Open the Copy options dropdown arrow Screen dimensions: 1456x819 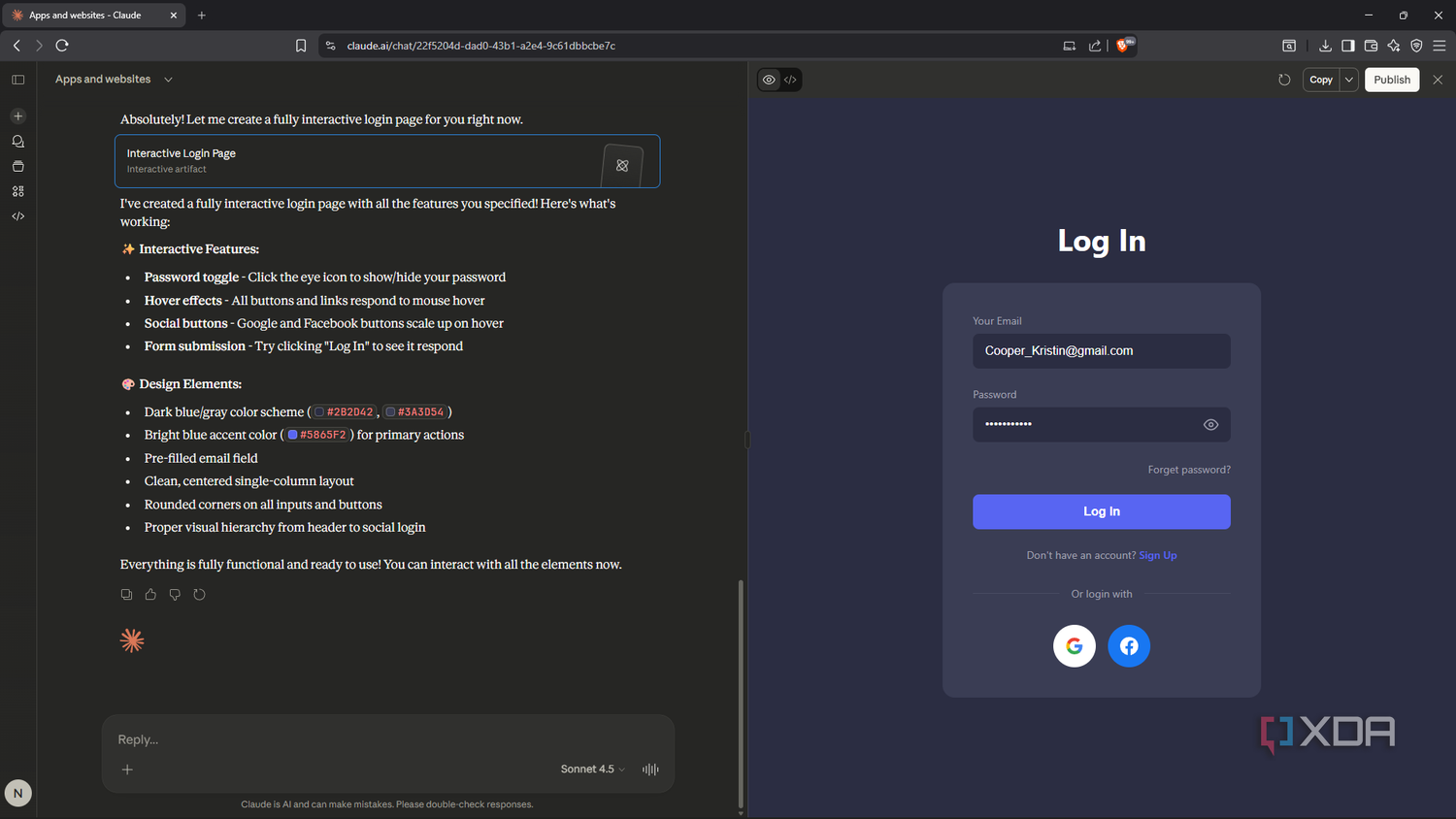coord(1348,80)
